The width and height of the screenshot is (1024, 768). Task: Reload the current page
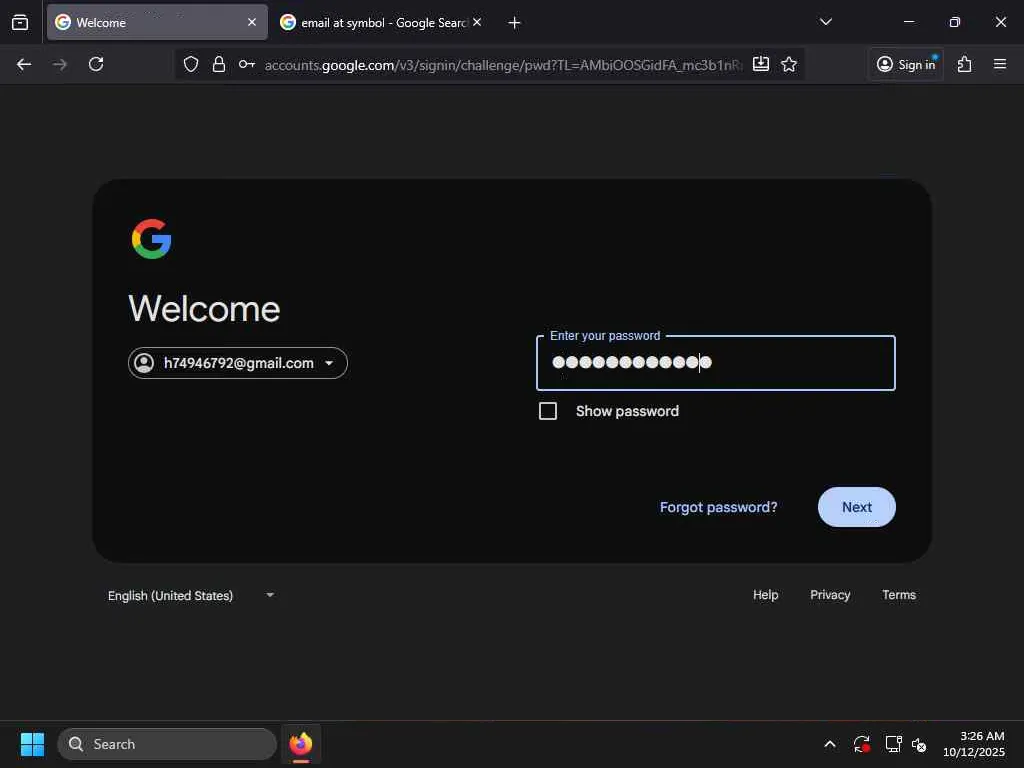click(x=96, y=64)
